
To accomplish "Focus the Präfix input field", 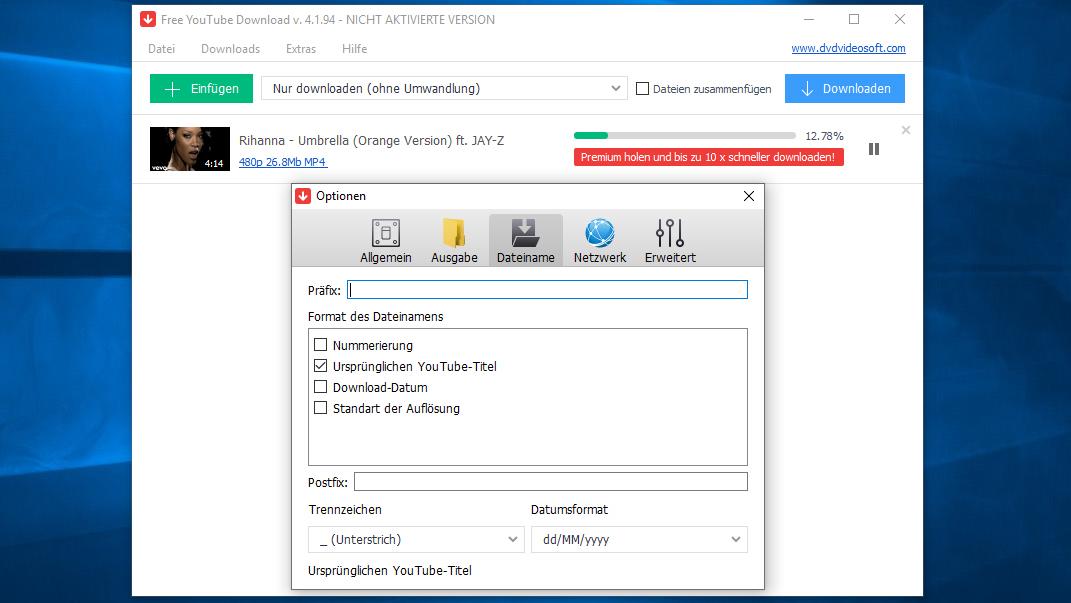I will tap(547, 290).
